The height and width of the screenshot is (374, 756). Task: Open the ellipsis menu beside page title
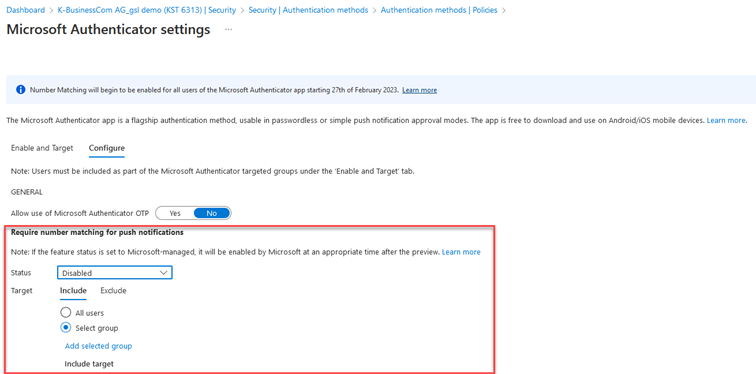(229, 30)
